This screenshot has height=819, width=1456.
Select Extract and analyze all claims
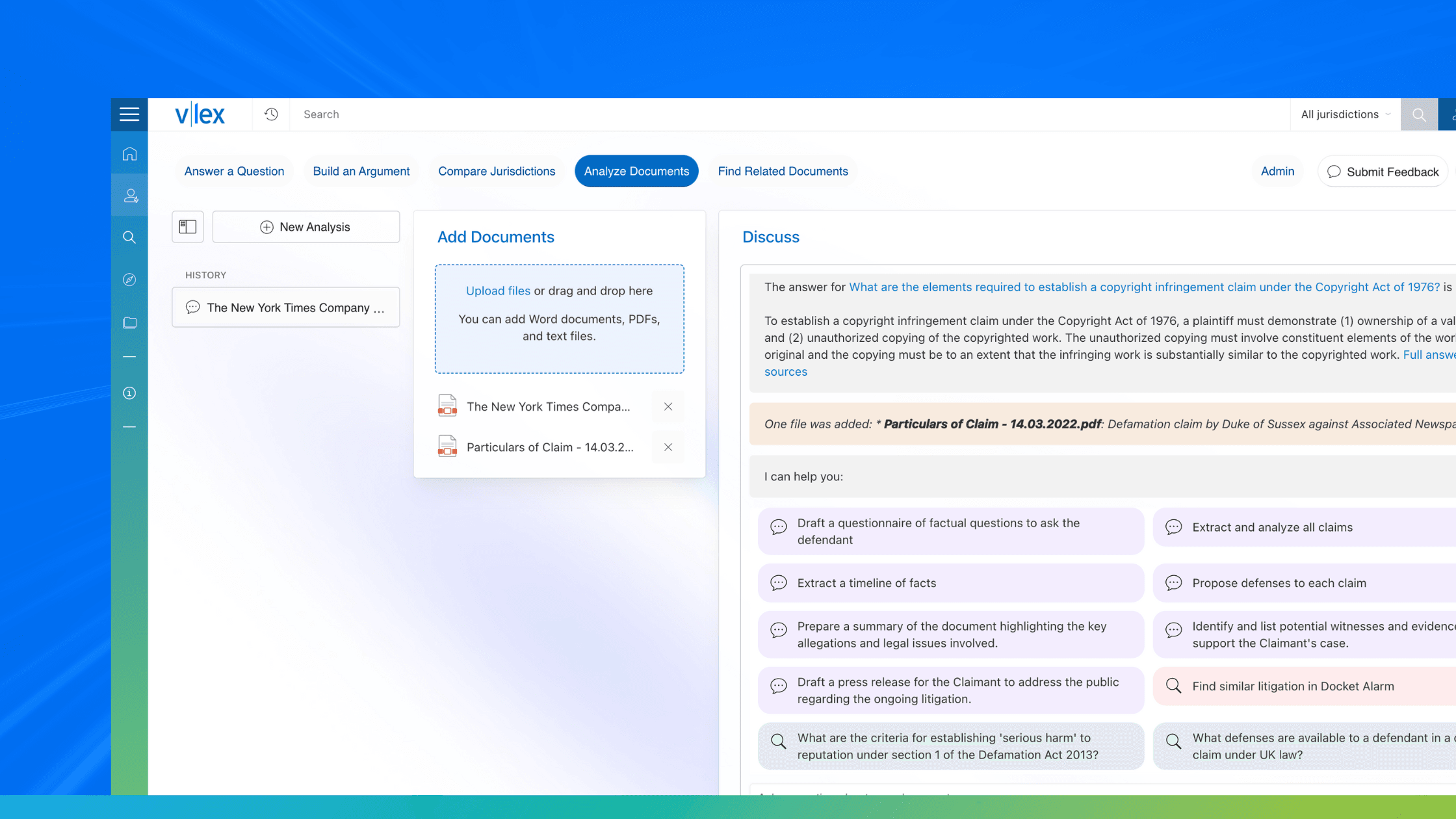pyautogui.click(x=1305, y=527)
